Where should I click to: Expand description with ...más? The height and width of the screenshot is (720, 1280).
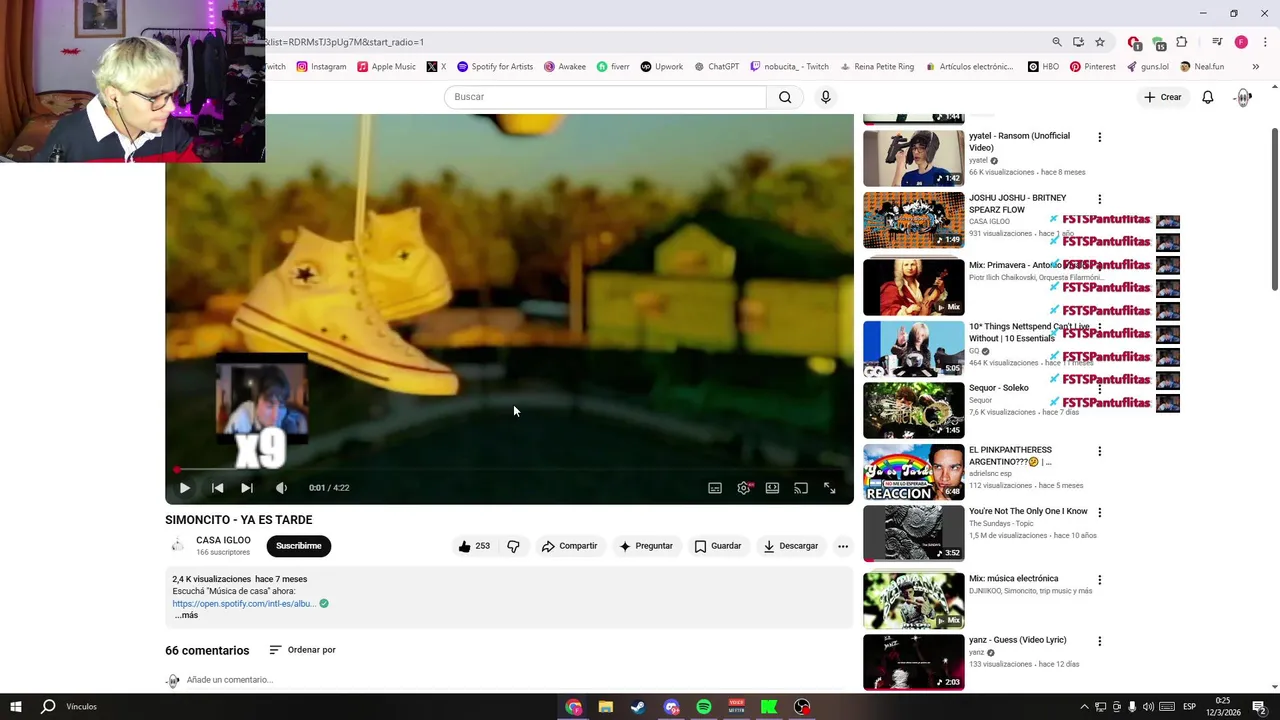coord(186,616)
